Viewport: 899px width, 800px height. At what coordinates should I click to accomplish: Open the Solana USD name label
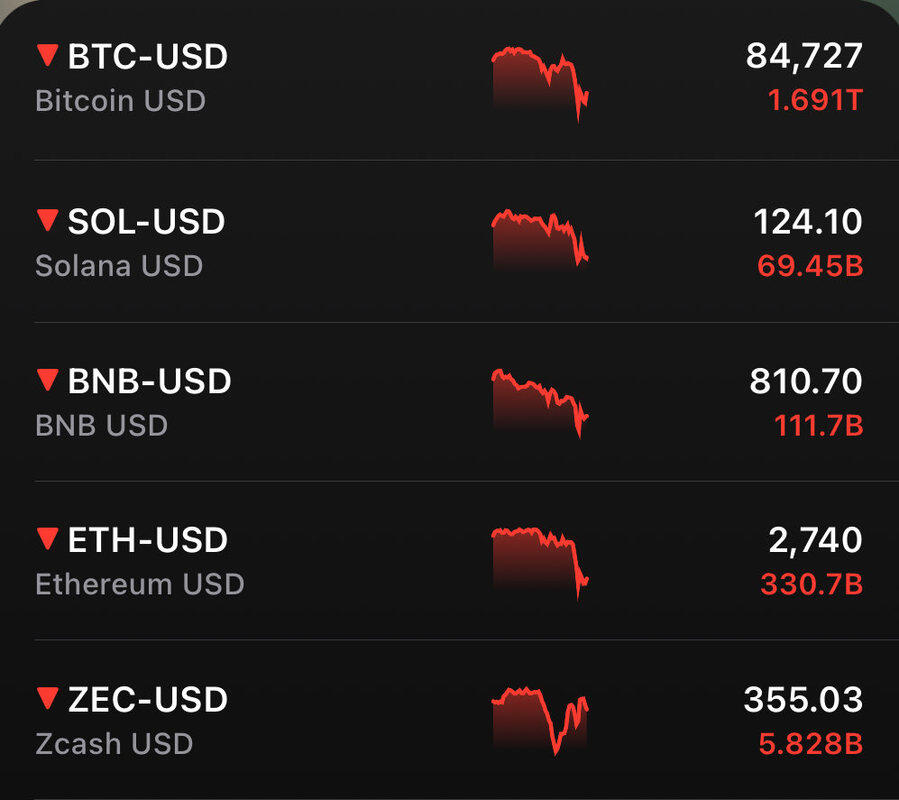(119, 266)
